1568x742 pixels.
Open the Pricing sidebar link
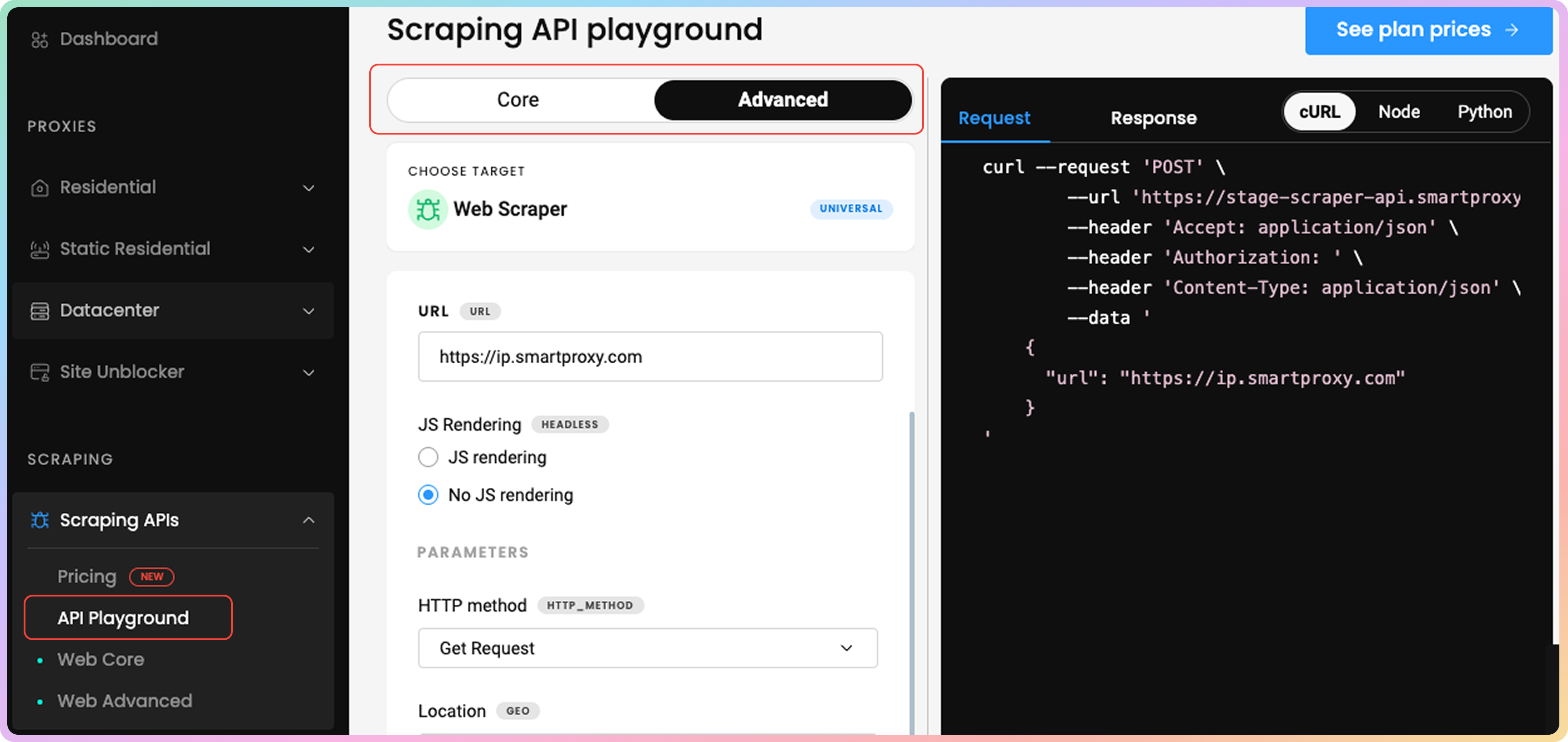coord(87,577)
